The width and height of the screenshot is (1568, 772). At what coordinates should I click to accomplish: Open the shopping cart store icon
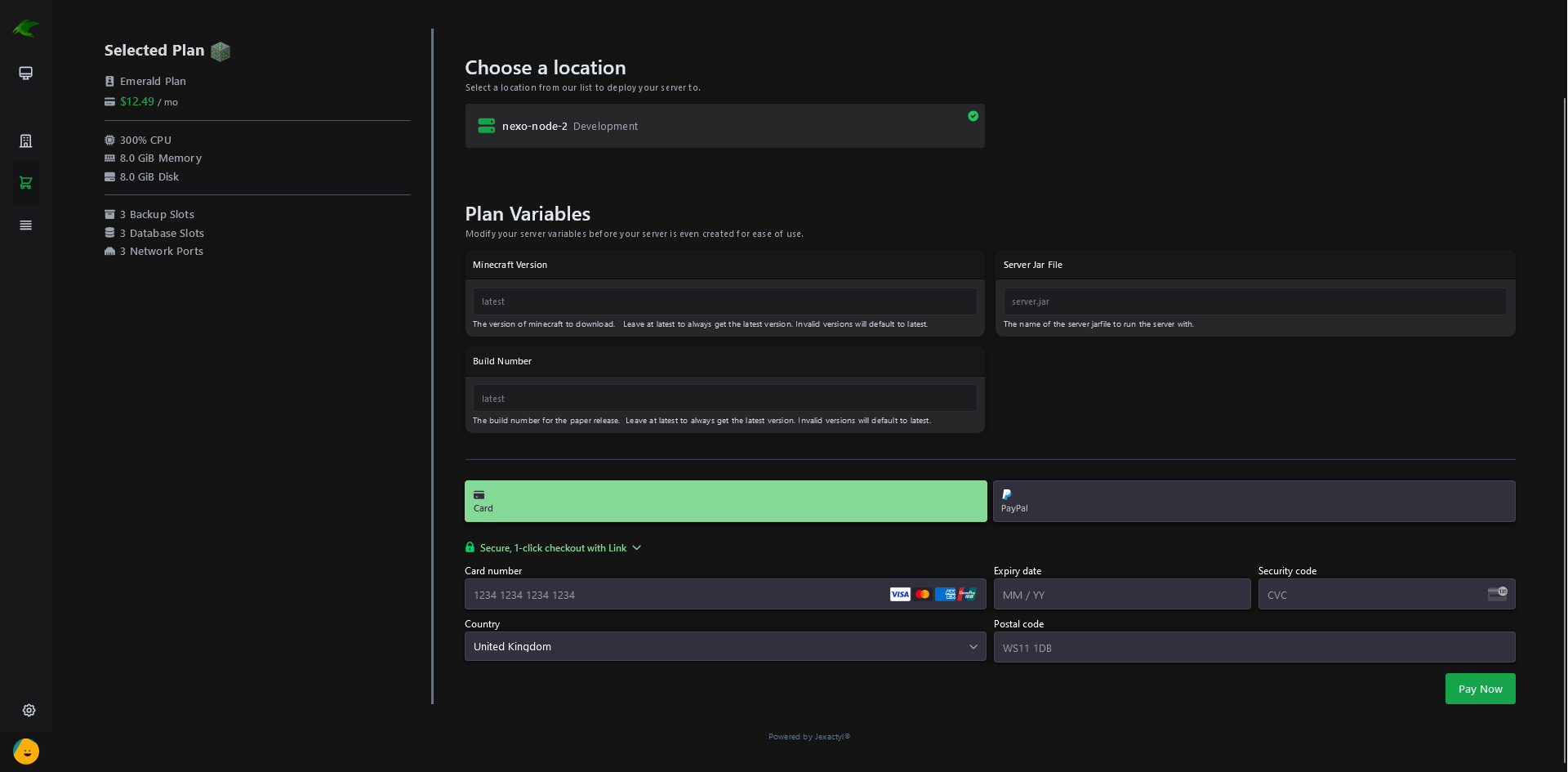point(26,183)
